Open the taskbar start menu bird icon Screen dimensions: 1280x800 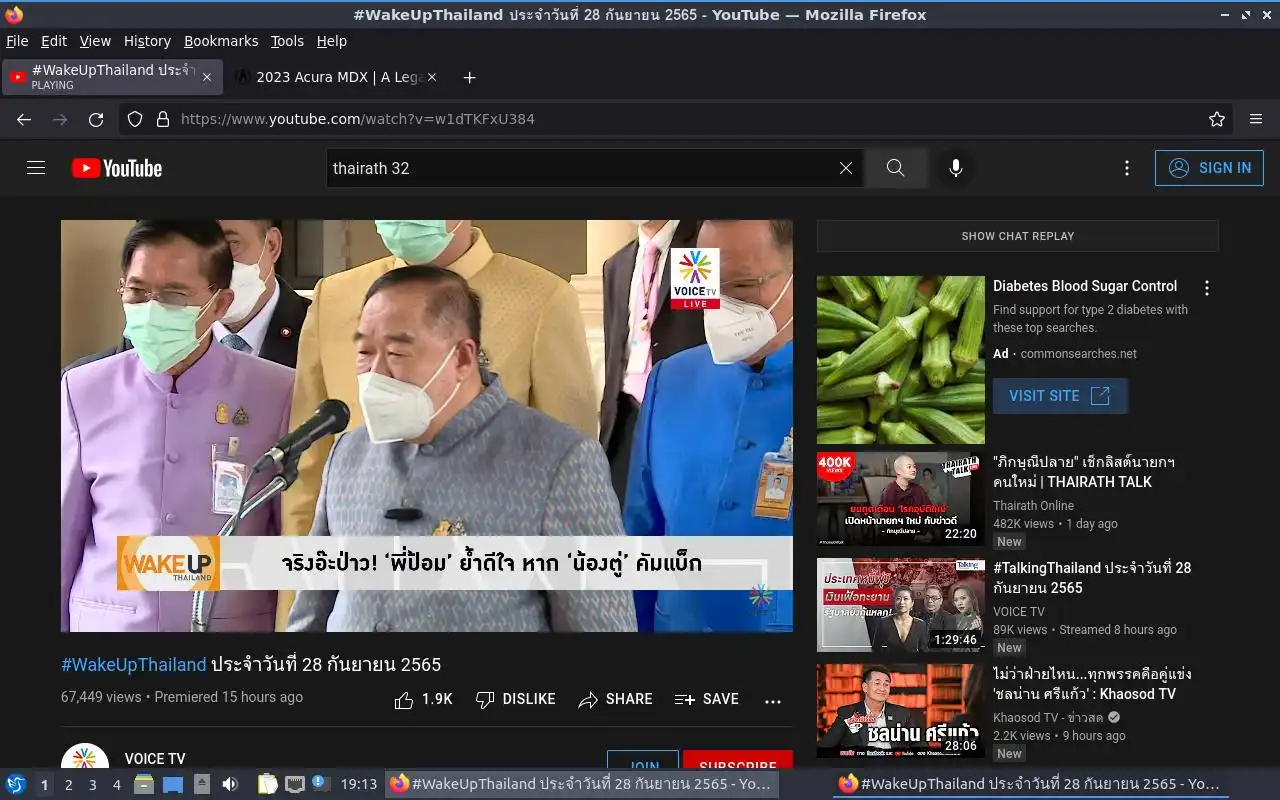[16, 784]
